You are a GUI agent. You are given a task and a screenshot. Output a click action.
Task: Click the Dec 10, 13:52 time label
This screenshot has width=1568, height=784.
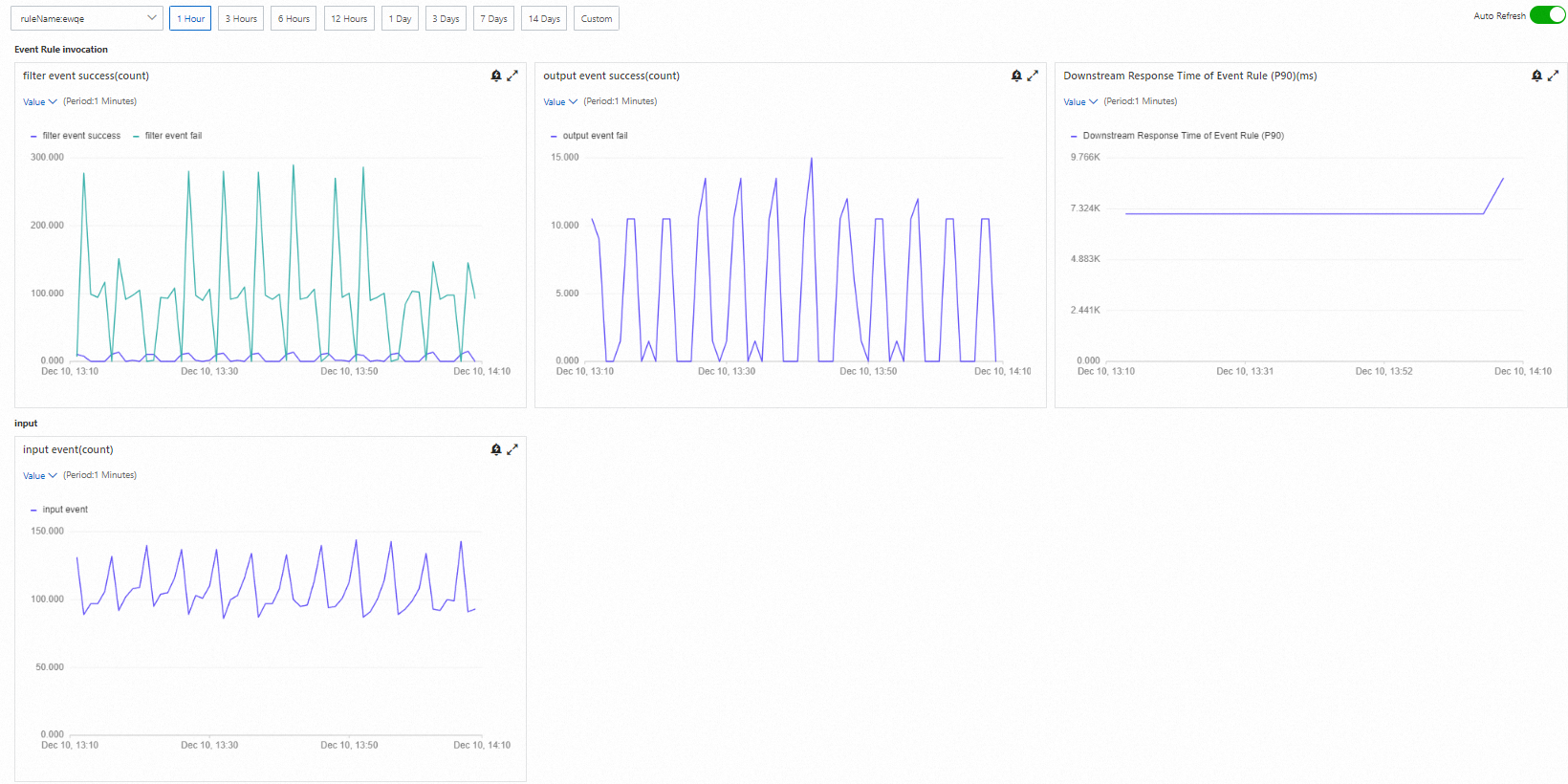click(1384, 371)
